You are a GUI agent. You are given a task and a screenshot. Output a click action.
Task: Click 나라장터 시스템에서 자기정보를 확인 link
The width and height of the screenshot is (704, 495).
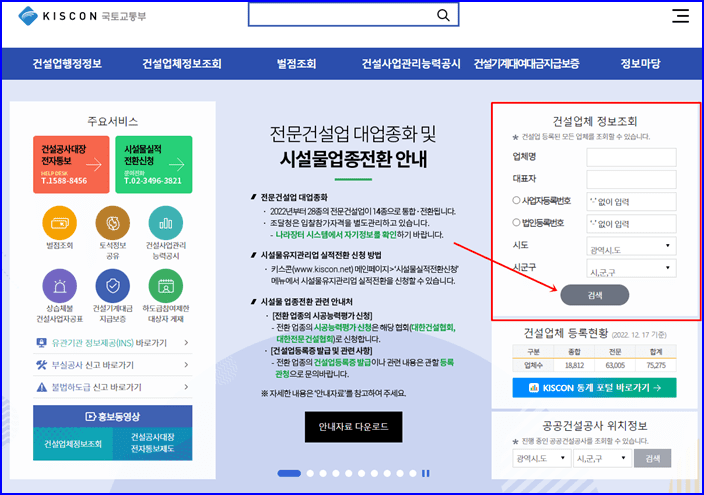click(x=336, y=234)
